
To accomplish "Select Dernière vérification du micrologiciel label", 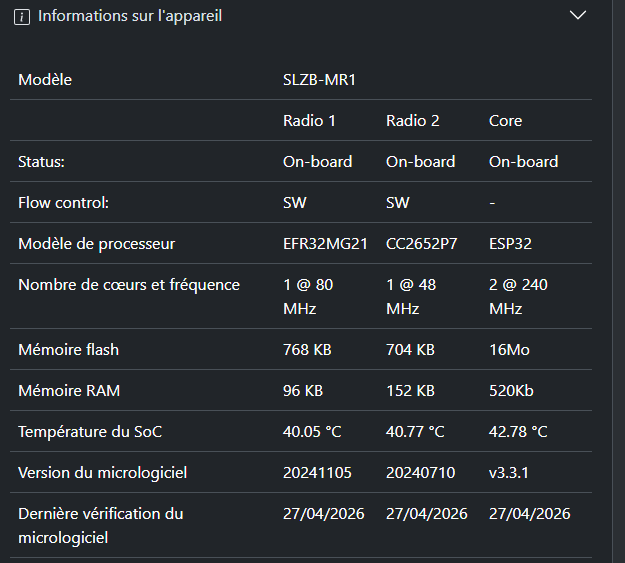I will click(x=101, y=526).
